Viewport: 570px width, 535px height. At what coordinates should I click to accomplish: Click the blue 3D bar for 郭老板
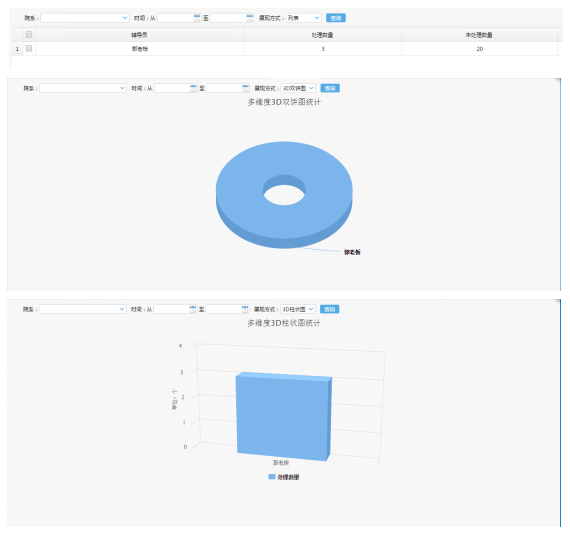click(284, 416)
